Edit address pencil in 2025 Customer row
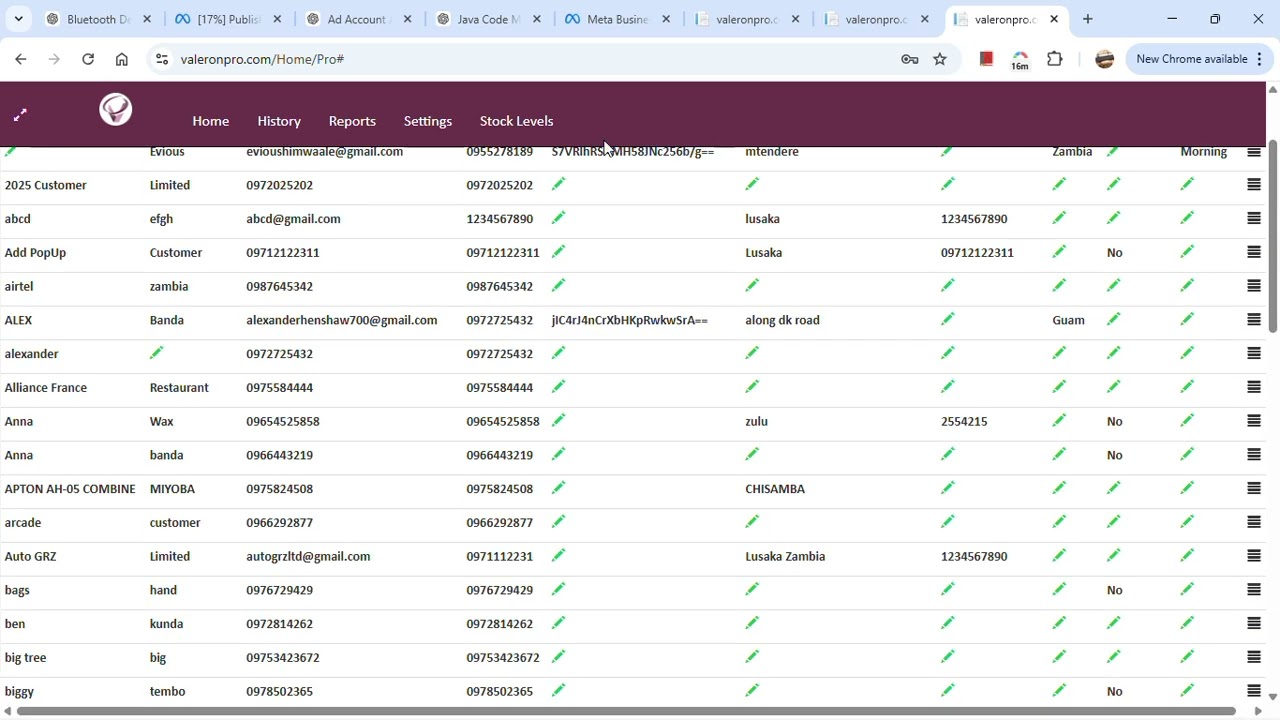Image resolution: width=1280 pixels, height=720 pixels. [752, 184]
